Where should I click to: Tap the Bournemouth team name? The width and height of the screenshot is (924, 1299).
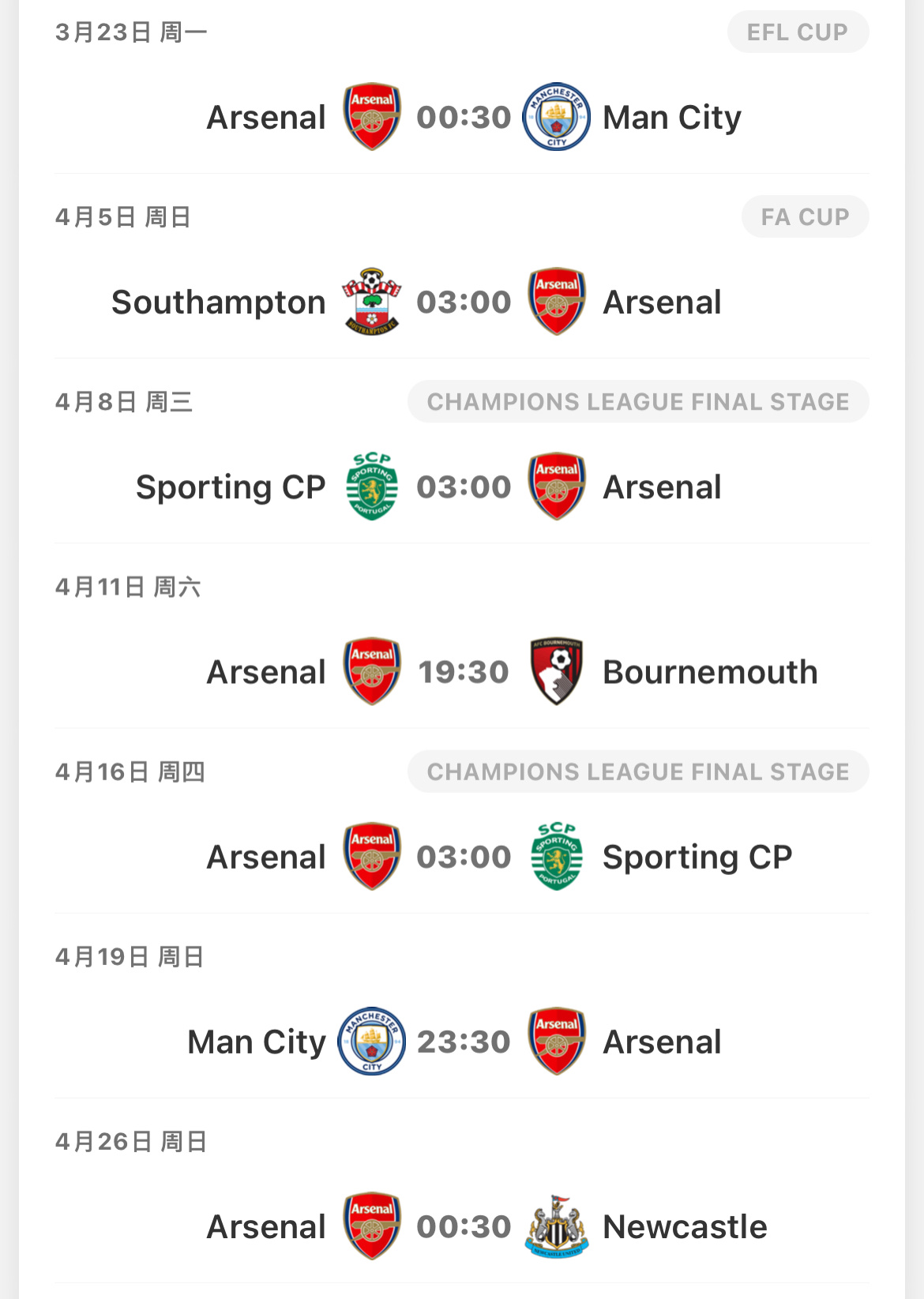[710, 672]
